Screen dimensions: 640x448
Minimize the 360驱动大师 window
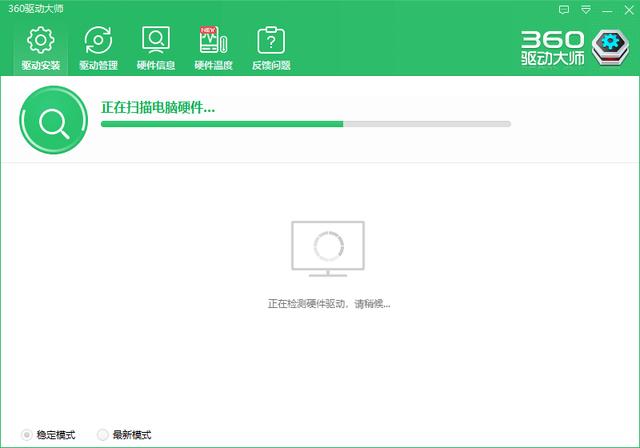[607, 11]
